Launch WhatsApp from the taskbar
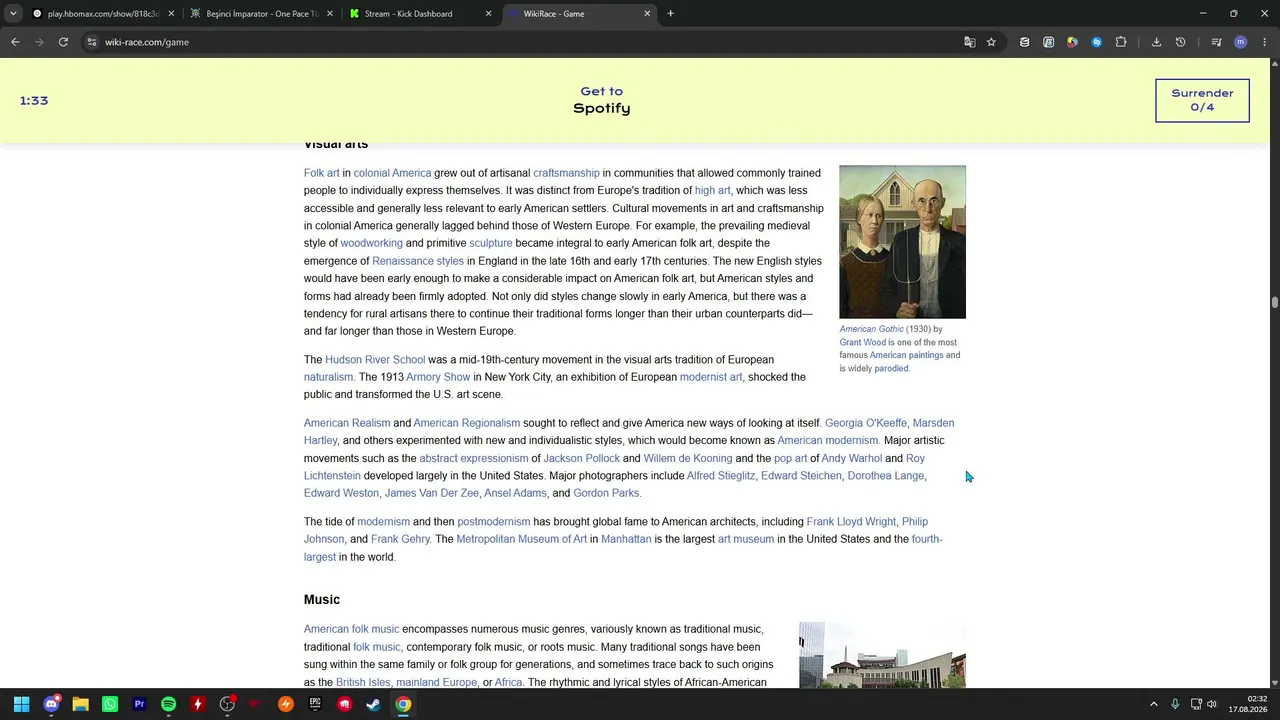Viewport: 1280px width, 720px height. (110, 704)
